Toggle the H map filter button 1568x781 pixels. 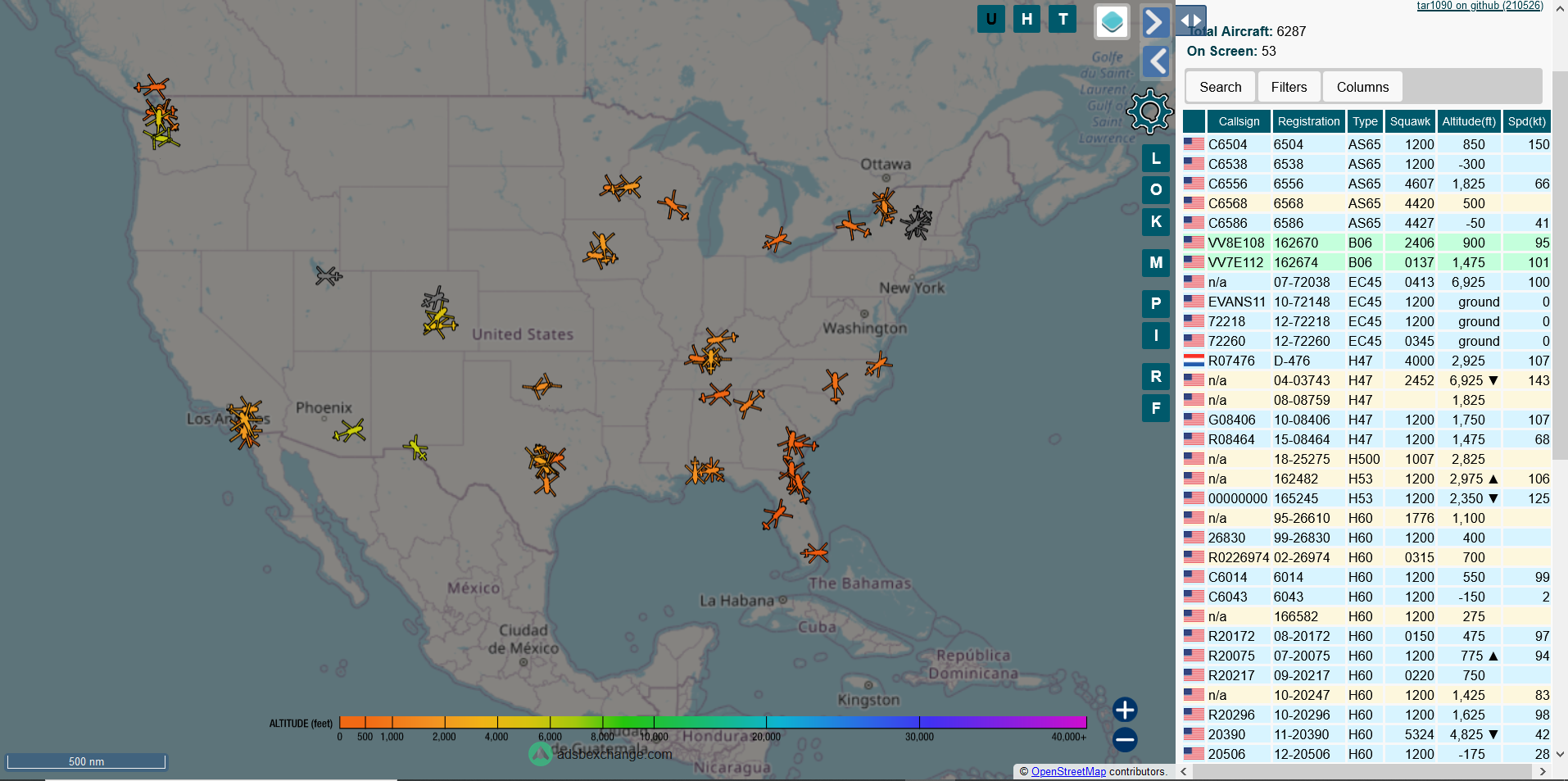tap(1026, 19)
